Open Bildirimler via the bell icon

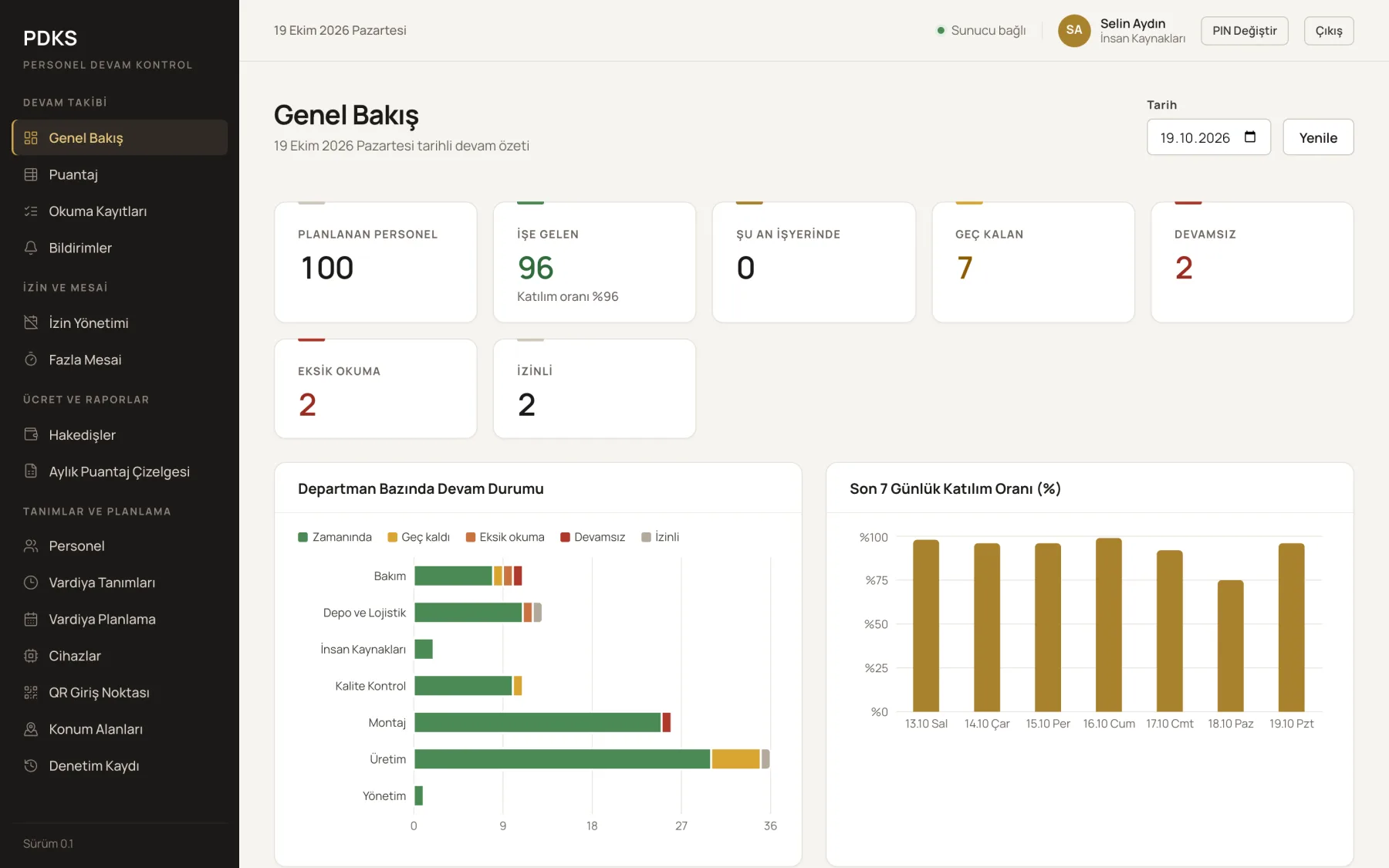pos(31,248)
